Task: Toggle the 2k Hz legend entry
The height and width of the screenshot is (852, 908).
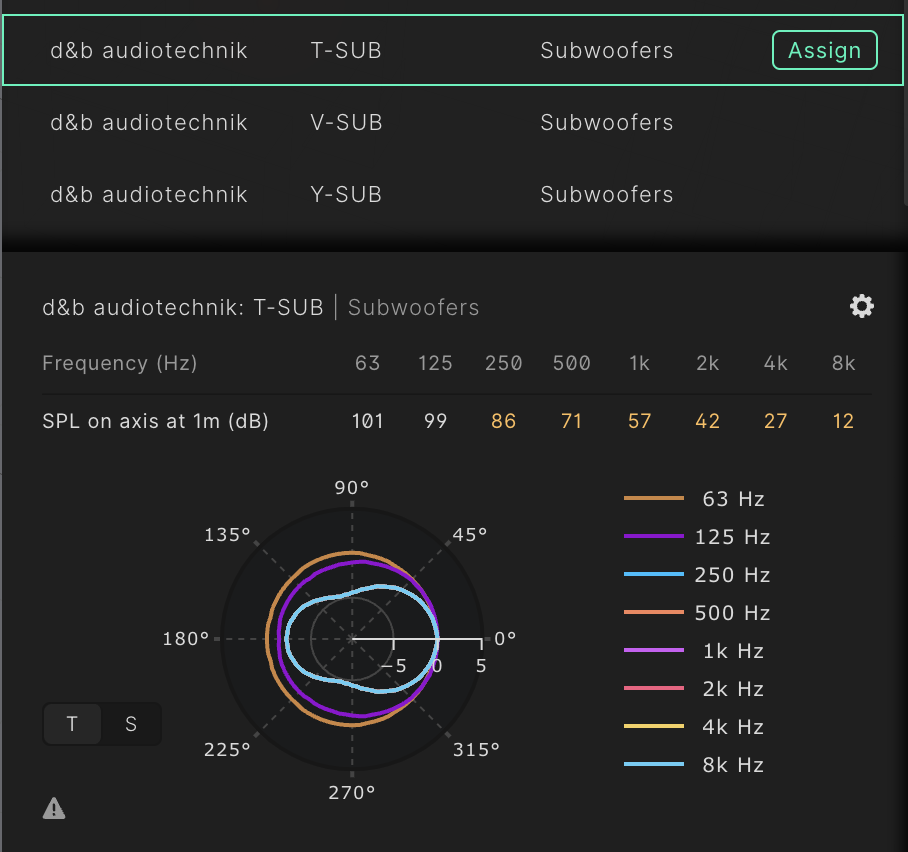Action: tap(694, 689)
